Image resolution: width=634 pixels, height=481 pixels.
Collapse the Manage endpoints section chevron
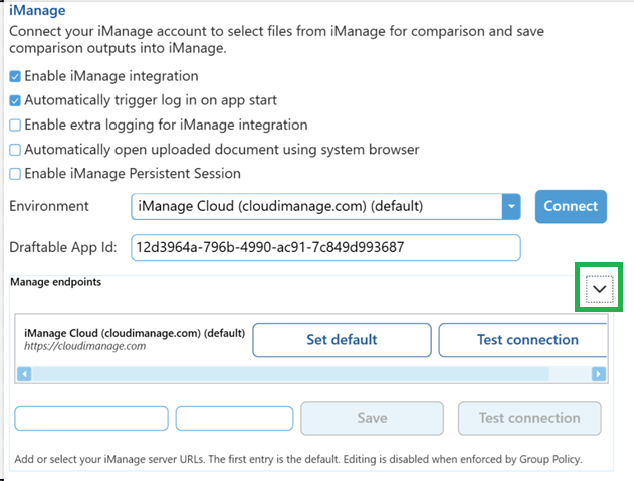coord(599,289)
